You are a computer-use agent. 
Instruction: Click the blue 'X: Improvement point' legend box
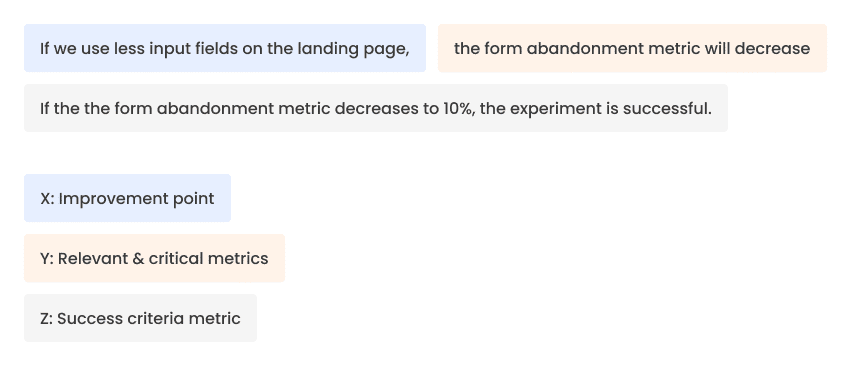(x=128, y=198)
